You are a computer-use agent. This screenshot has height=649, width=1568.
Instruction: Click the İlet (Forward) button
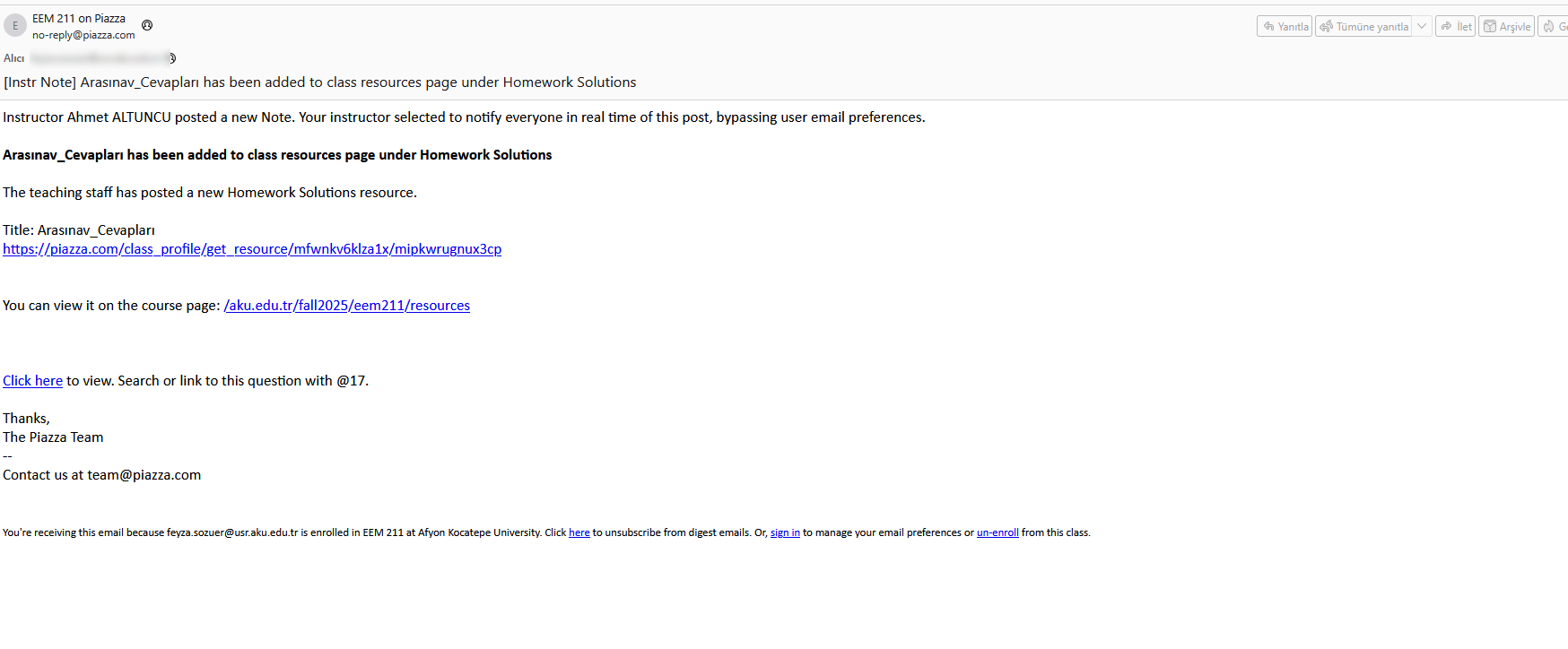1455,27
